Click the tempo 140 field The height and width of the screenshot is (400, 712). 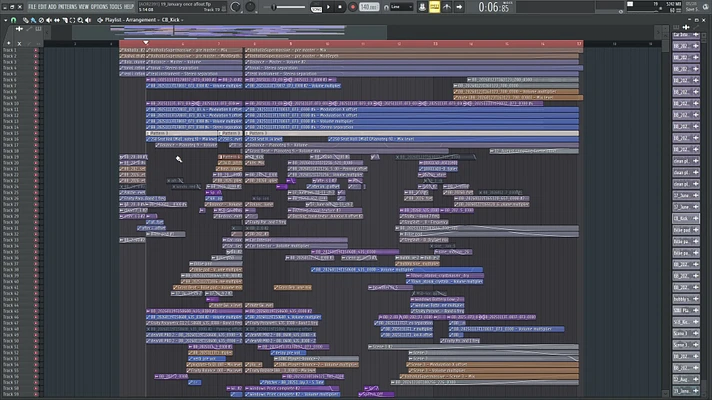coord(369,7)
